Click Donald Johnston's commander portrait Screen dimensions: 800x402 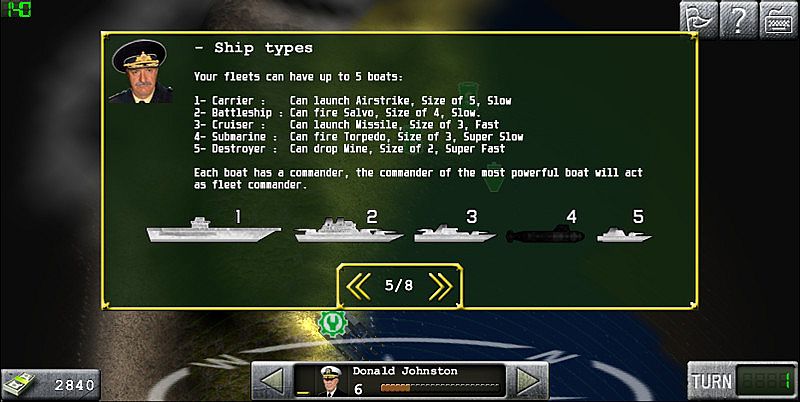[x=330, y=381]
